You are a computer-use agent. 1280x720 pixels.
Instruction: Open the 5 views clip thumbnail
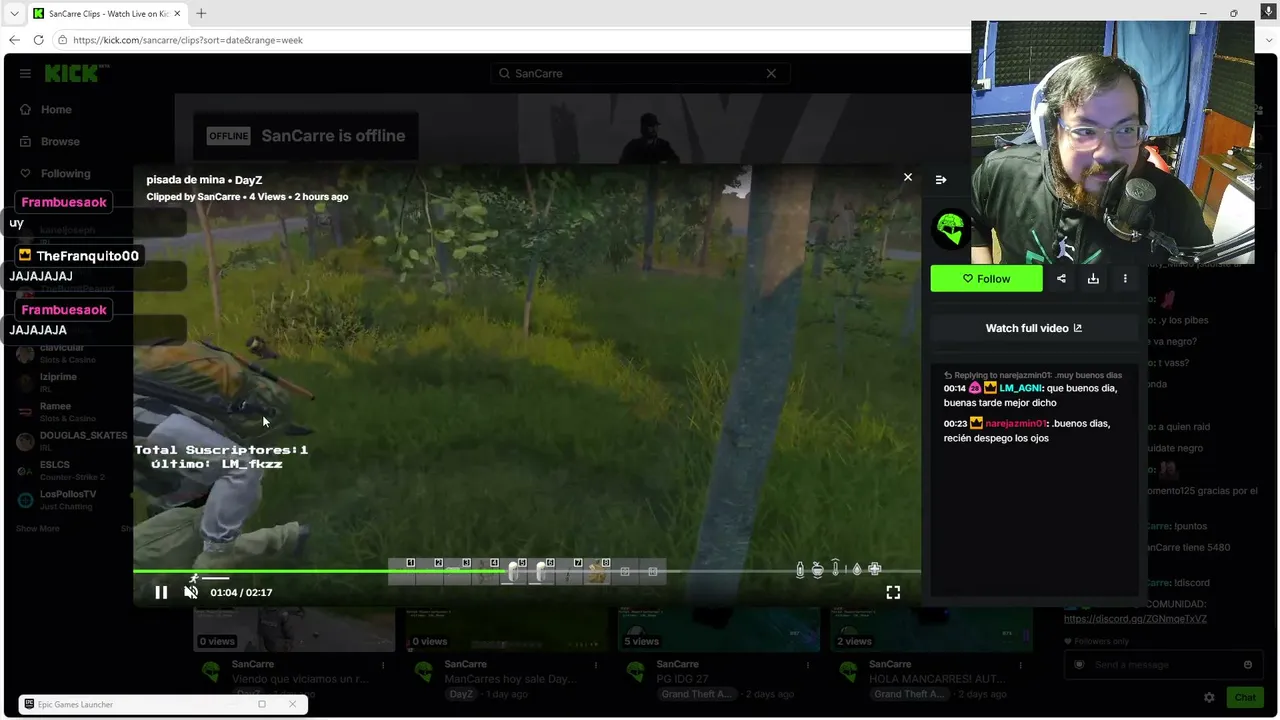pos(720,628)
